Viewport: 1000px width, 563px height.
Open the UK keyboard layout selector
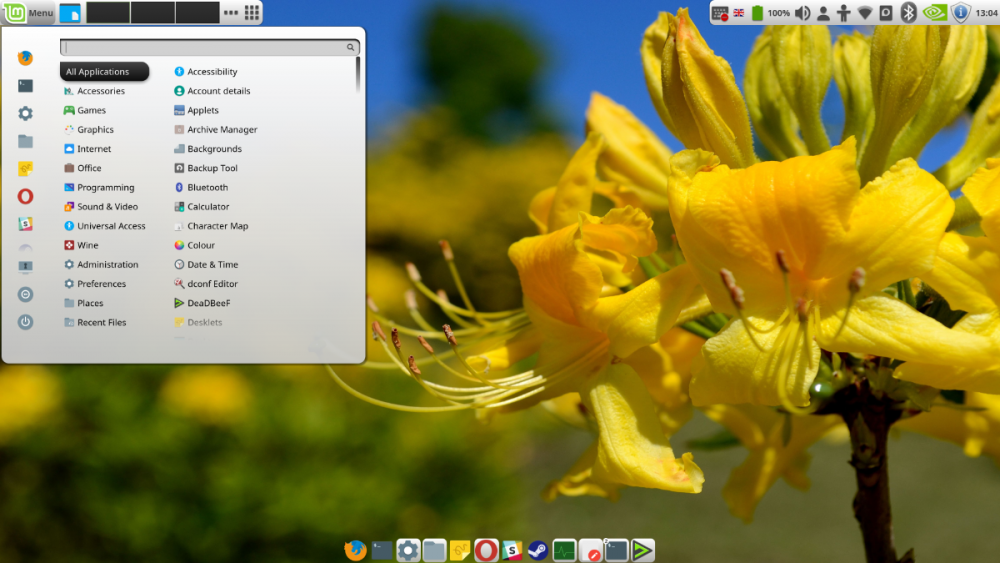tap(739, 13)
